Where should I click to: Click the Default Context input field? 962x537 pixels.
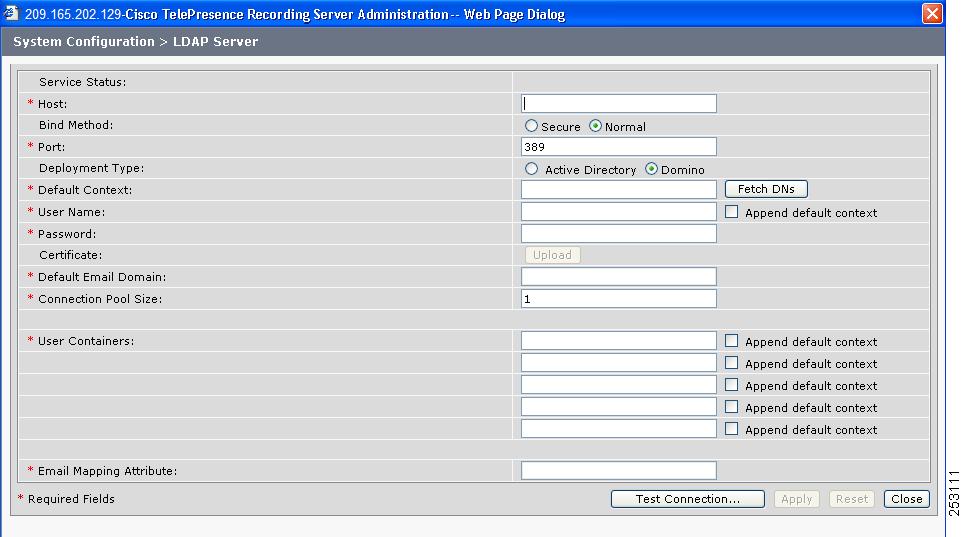pos(618,190)
